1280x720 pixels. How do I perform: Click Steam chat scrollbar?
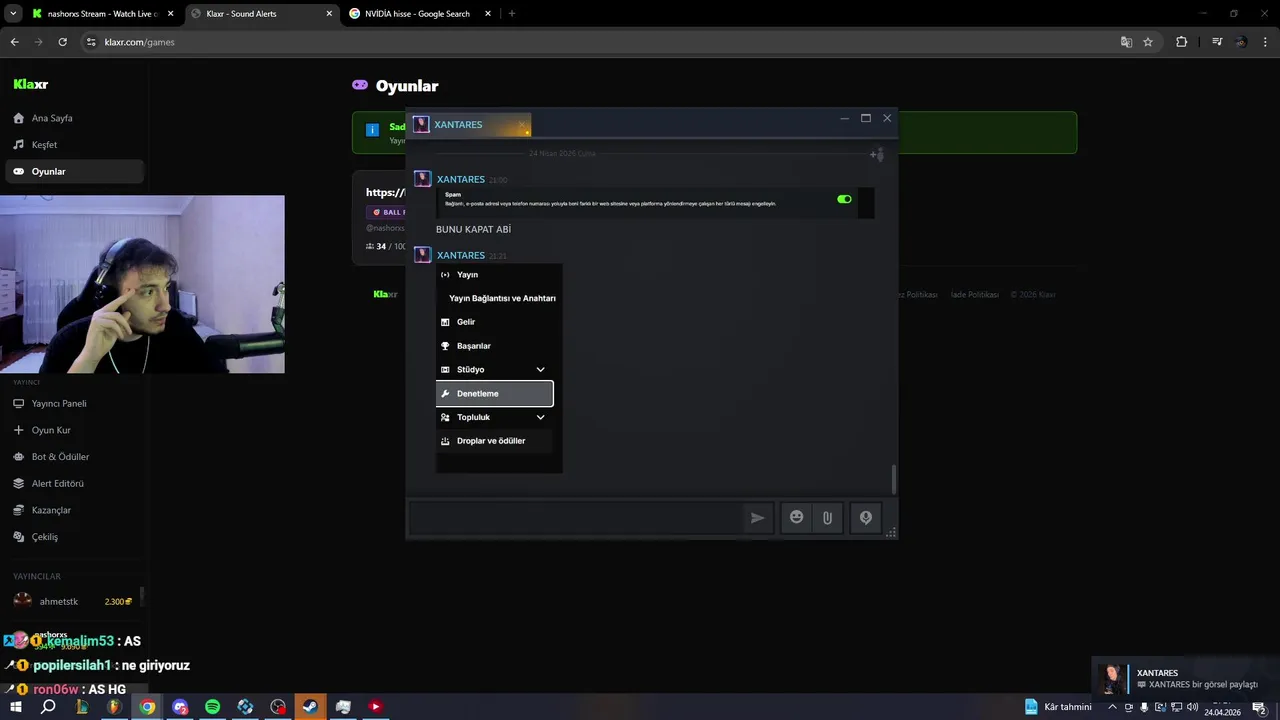(893, 480)
